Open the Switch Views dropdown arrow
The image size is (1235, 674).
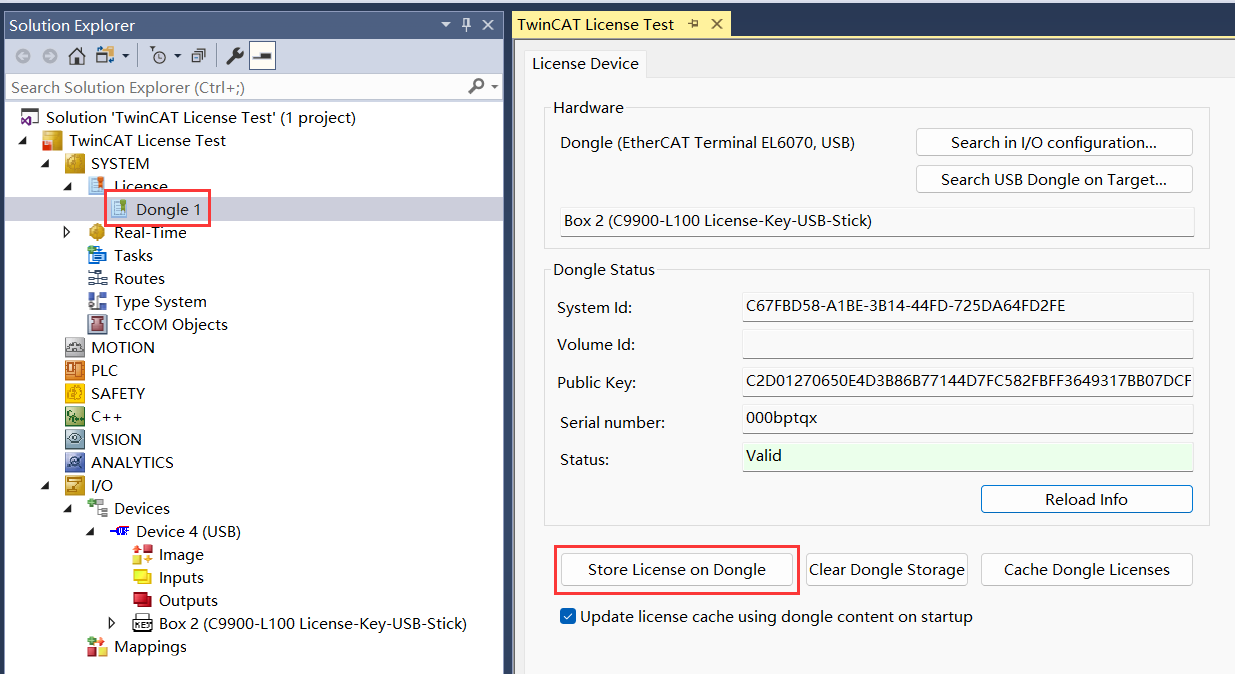pyautogui.click(x=125, y=56)
